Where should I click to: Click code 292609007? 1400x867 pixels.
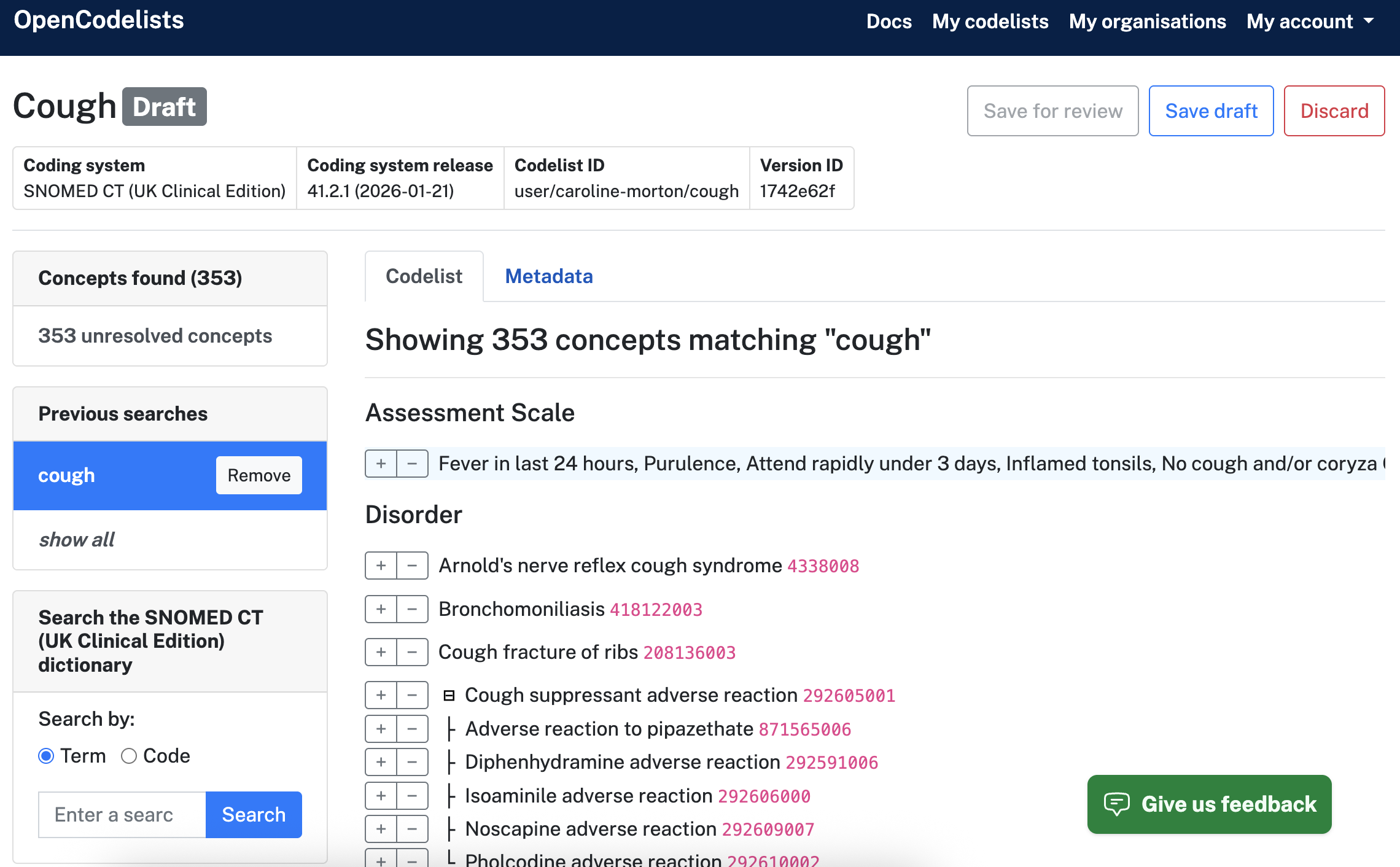click(768, 830)
